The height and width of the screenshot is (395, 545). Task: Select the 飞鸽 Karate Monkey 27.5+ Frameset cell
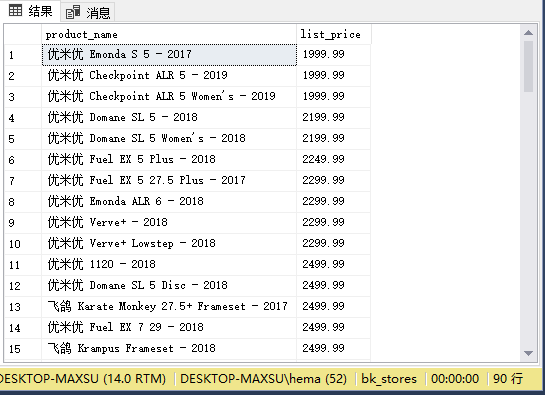[169, 306]
